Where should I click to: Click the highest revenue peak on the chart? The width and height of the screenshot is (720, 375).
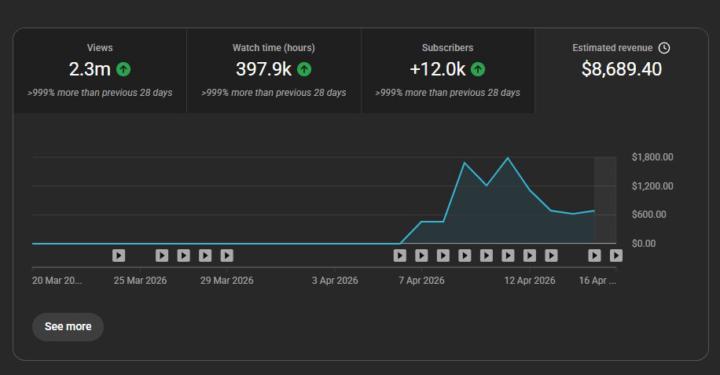(508, 158)
